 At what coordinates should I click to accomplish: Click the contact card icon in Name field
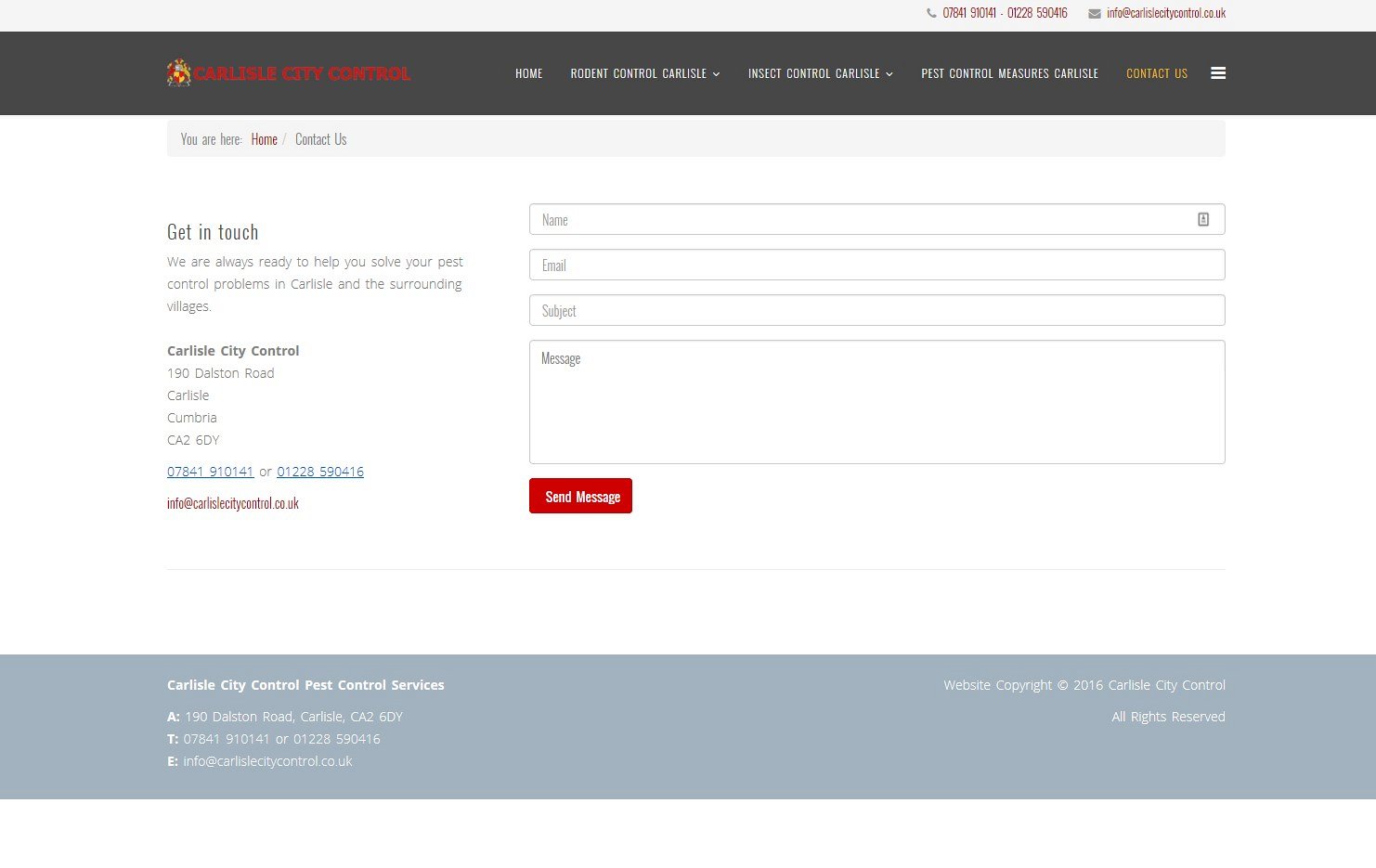1203,219
